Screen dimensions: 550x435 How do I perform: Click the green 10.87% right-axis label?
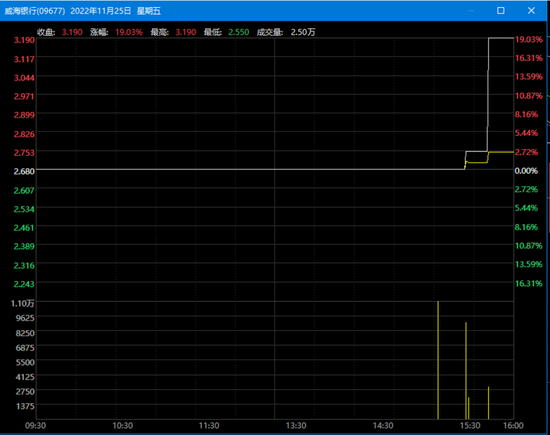coord(529,246)
